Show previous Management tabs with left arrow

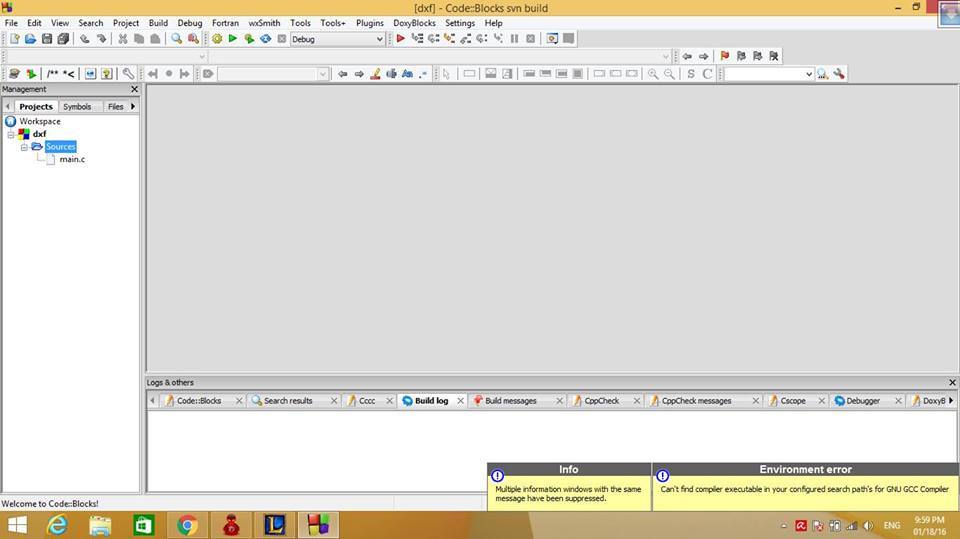click(x=7, y=107)
